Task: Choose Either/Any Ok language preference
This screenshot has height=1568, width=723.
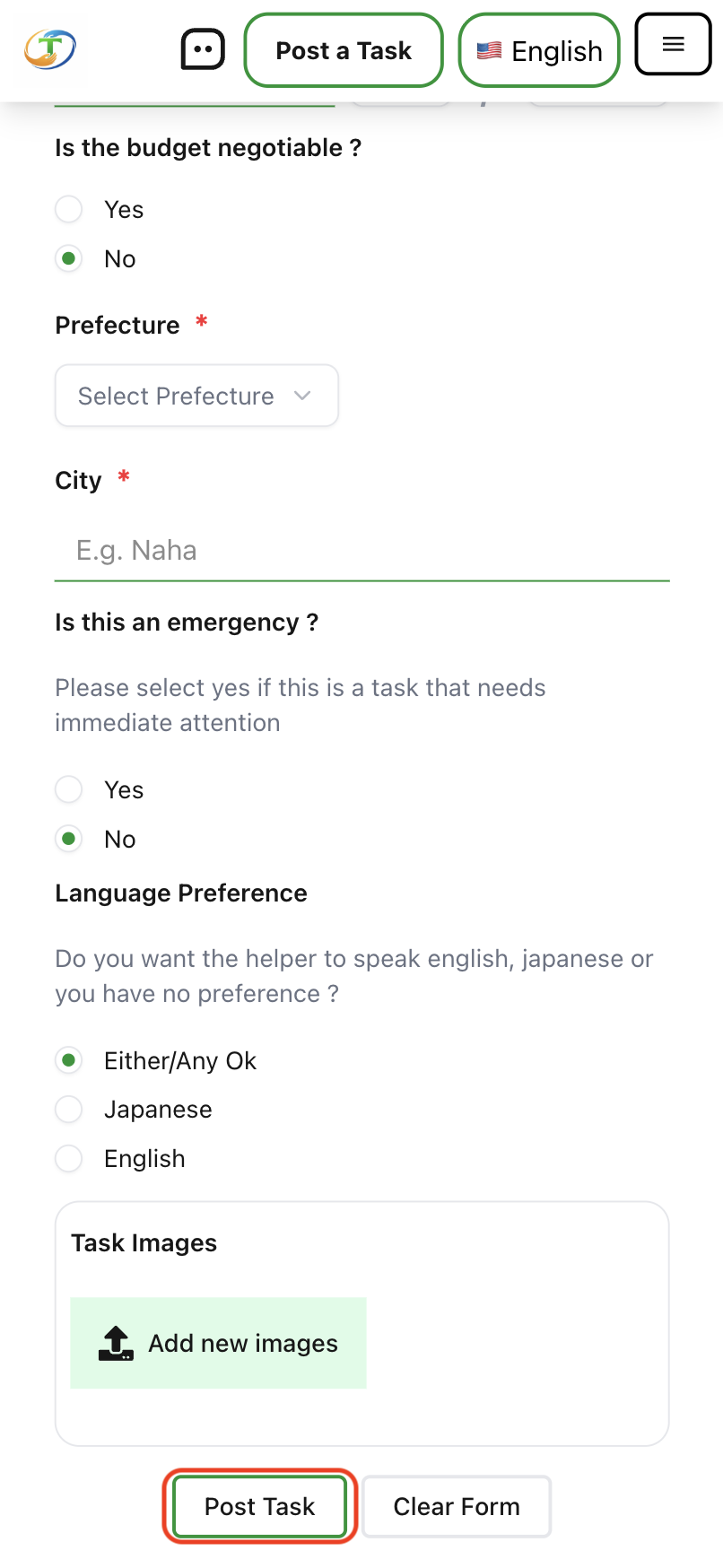Action: click(x=69, y=1061)
